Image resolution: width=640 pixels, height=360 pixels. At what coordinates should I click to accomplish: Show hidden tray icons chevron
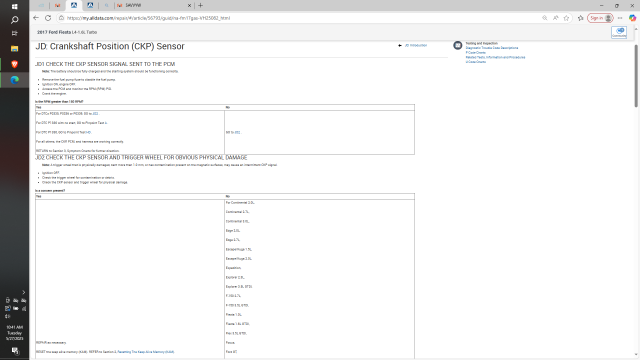tap(23, 292)
